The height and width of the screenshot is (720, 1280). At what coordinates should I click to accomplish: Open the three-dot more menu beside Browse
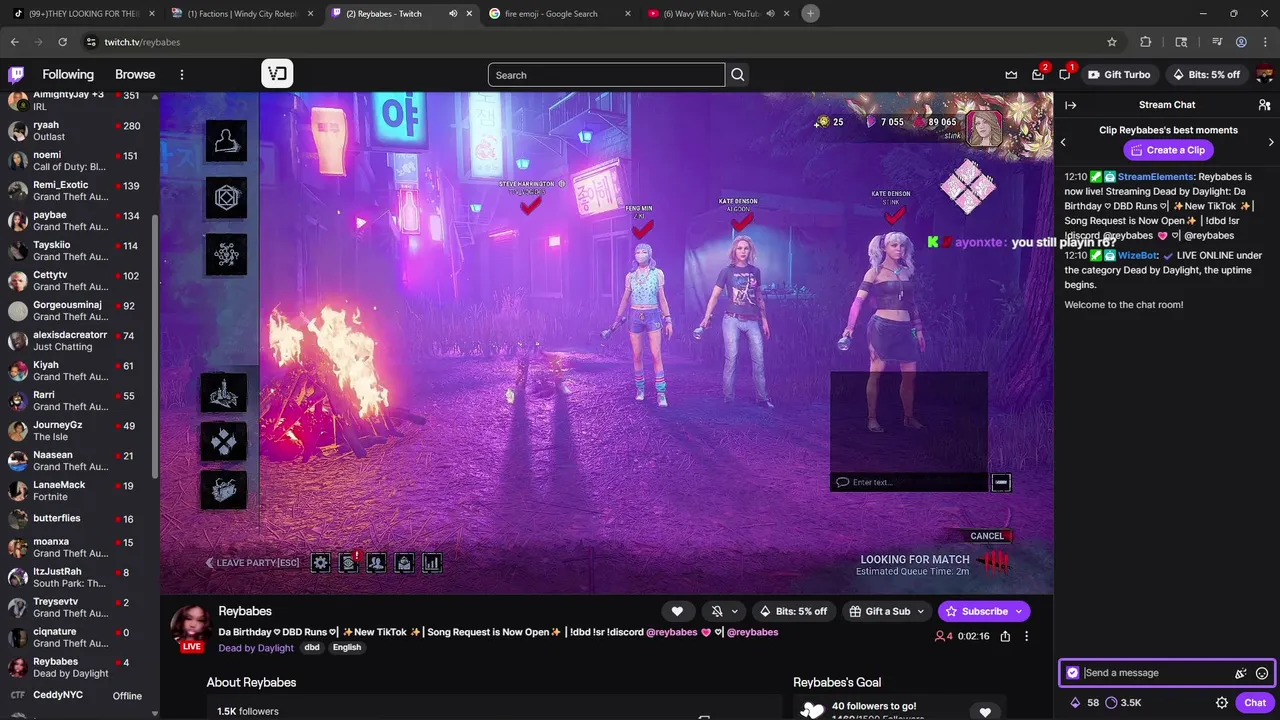181,75
